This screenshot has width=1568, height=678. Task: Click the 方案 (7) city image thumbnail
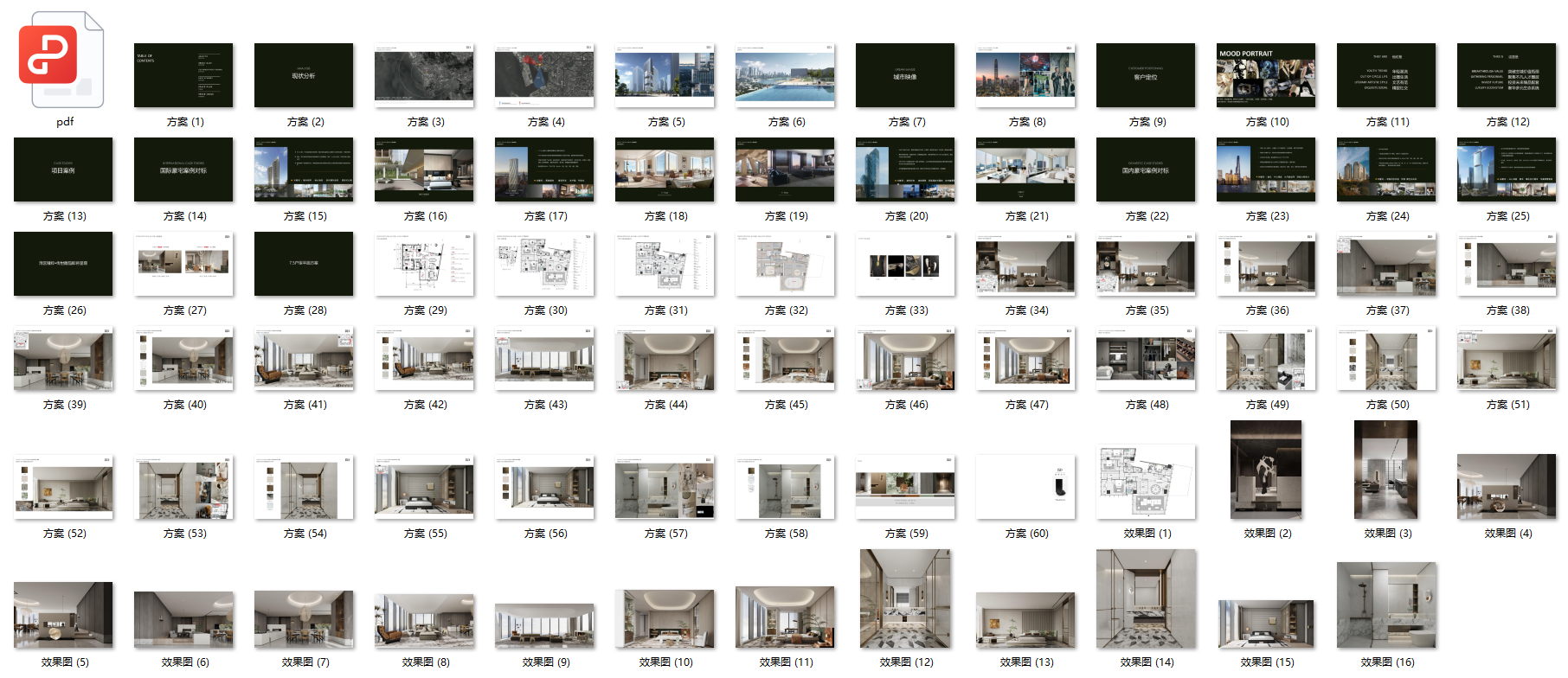point(904,75)
